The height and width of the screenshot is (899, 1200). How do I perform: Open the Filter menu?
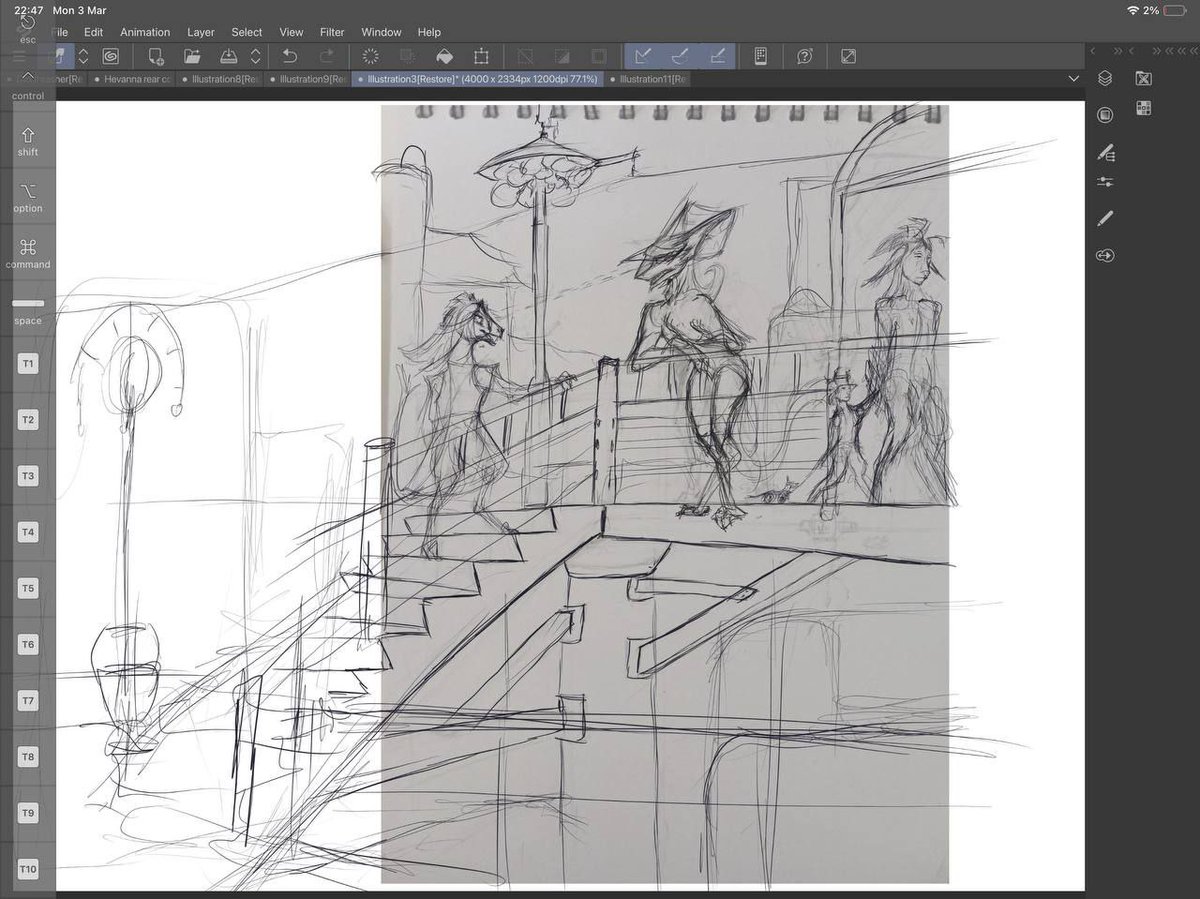pyautogui.click(x=332, y=32)
